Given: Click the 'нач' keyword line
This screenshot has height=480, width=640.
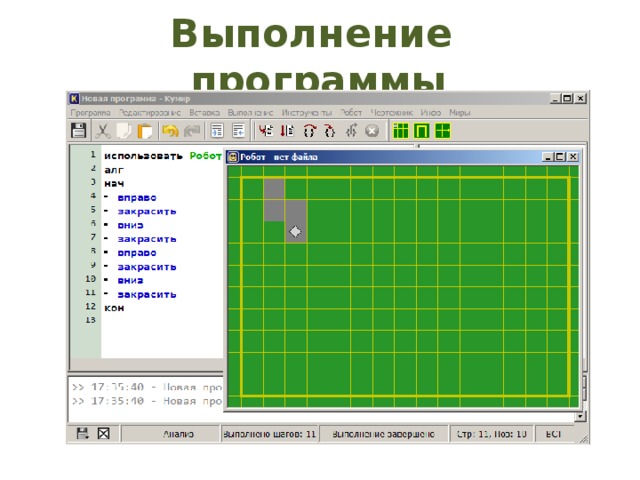Looking at the screenshot, I should point(114,184).
